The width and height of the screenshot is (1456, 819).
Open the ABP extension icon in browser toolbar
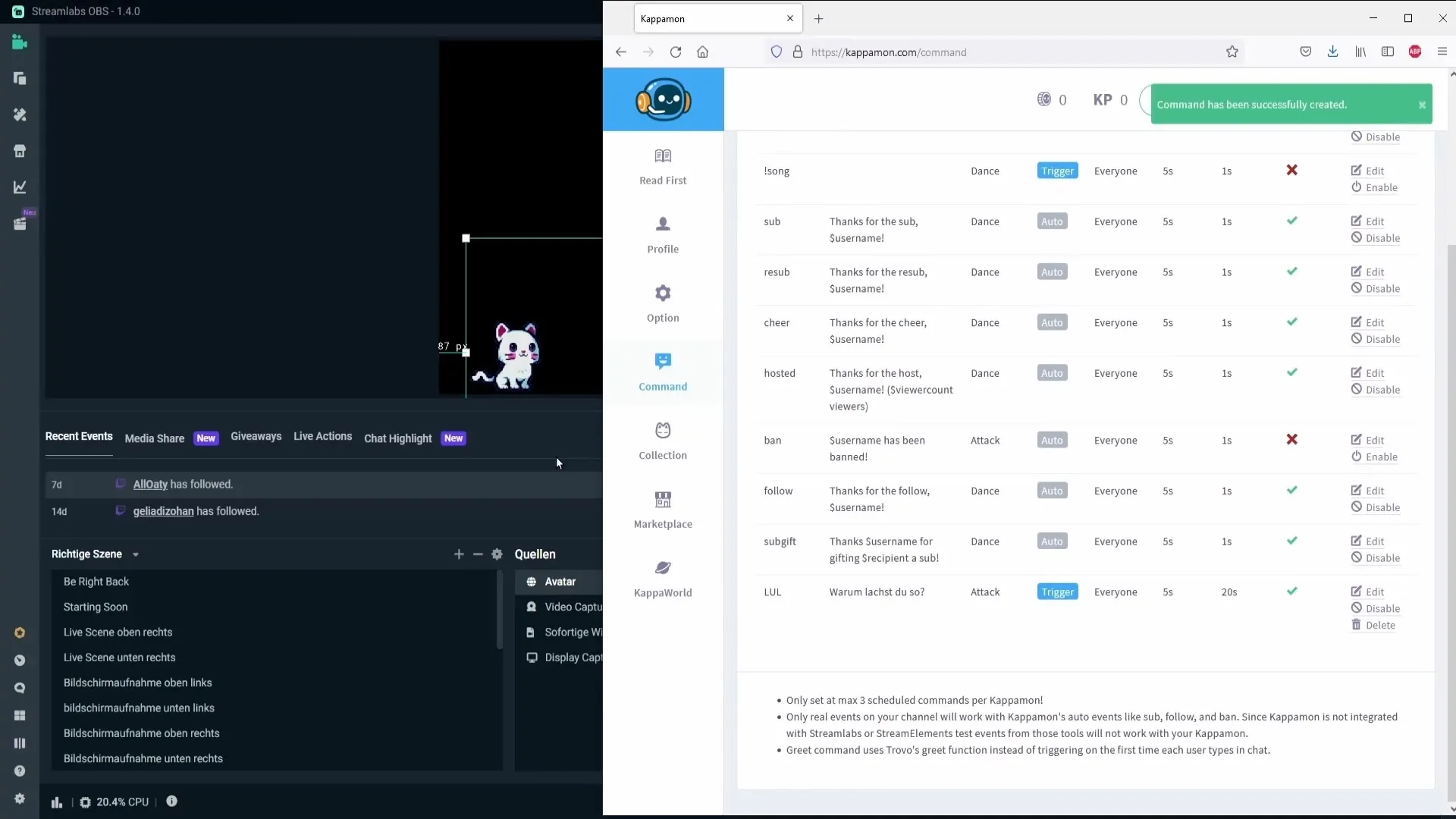(1415, 52)
